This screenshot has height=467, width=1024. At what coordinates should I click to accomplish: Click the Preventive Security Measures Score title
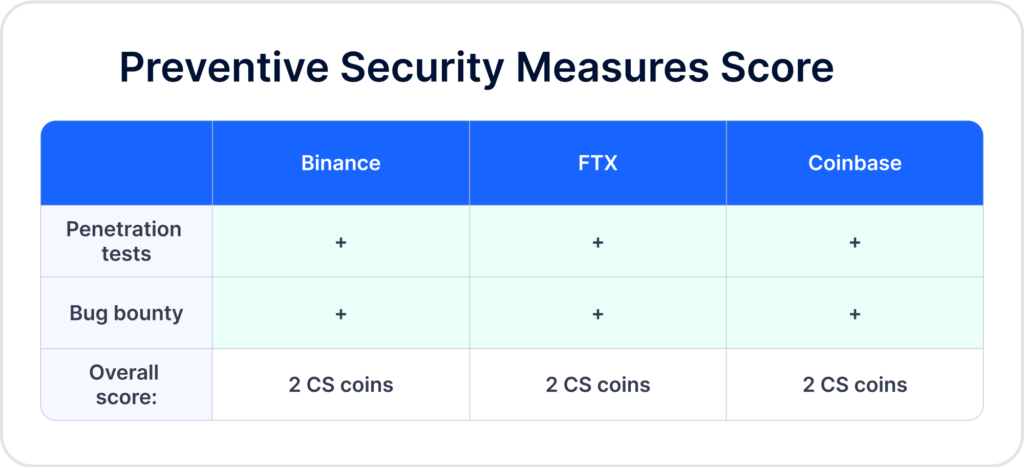pyautogui.click(x=477, y=67)
